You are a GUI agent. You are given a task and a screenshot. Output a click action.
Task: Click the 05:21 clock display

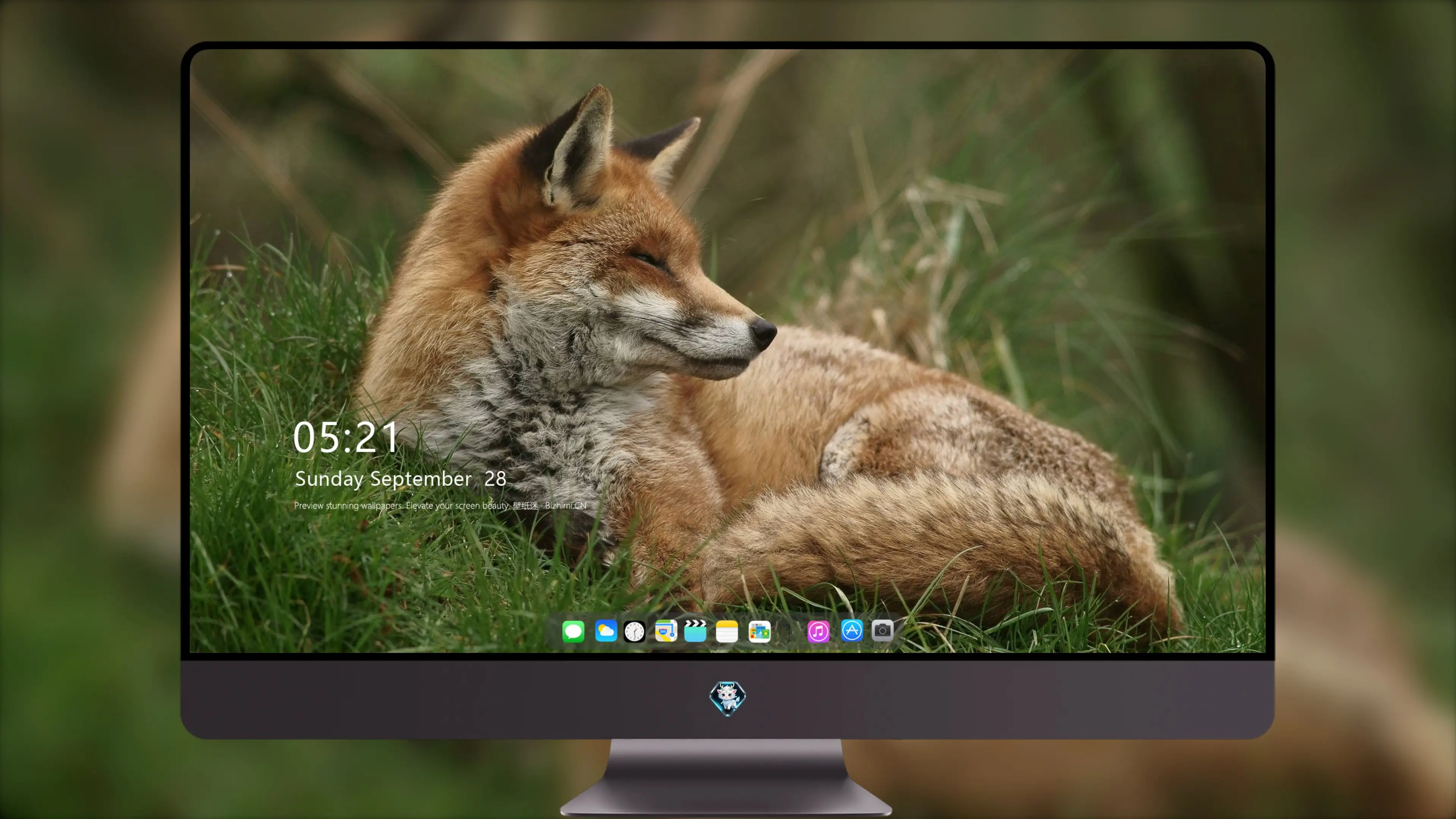345,438
